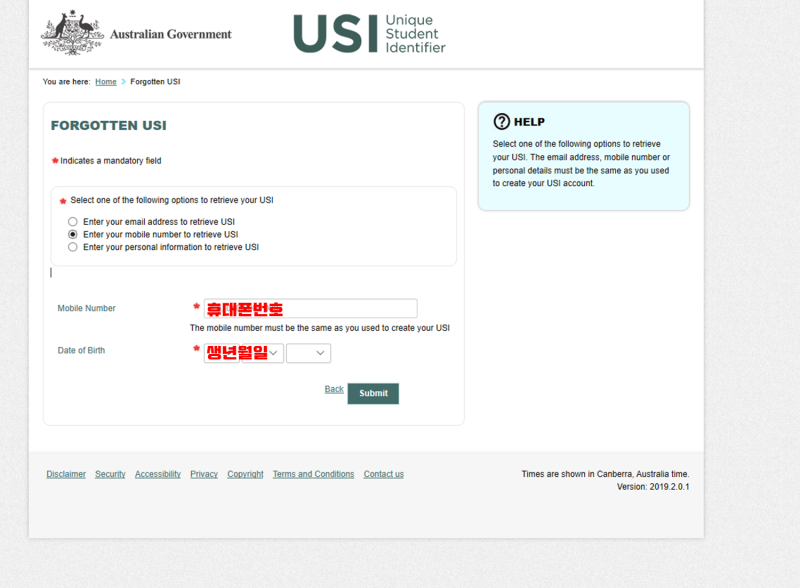Open the Disclaimer footer link
800x588 pixels.
66,474
